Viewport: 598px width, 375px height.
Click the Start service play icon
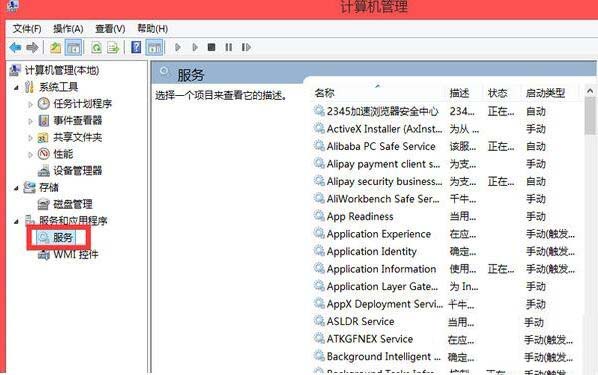pos(177,47)
